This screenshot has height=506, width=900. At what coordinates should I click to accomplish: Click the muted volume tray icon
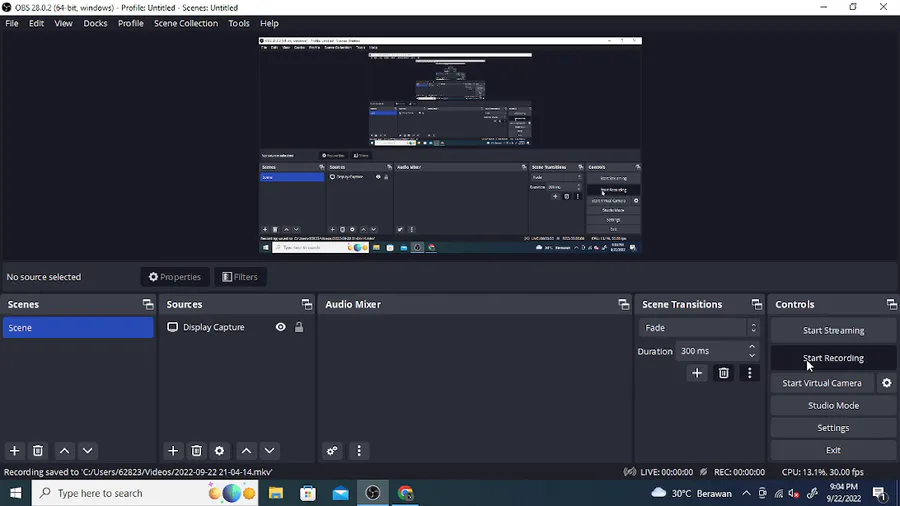point(794,493)
